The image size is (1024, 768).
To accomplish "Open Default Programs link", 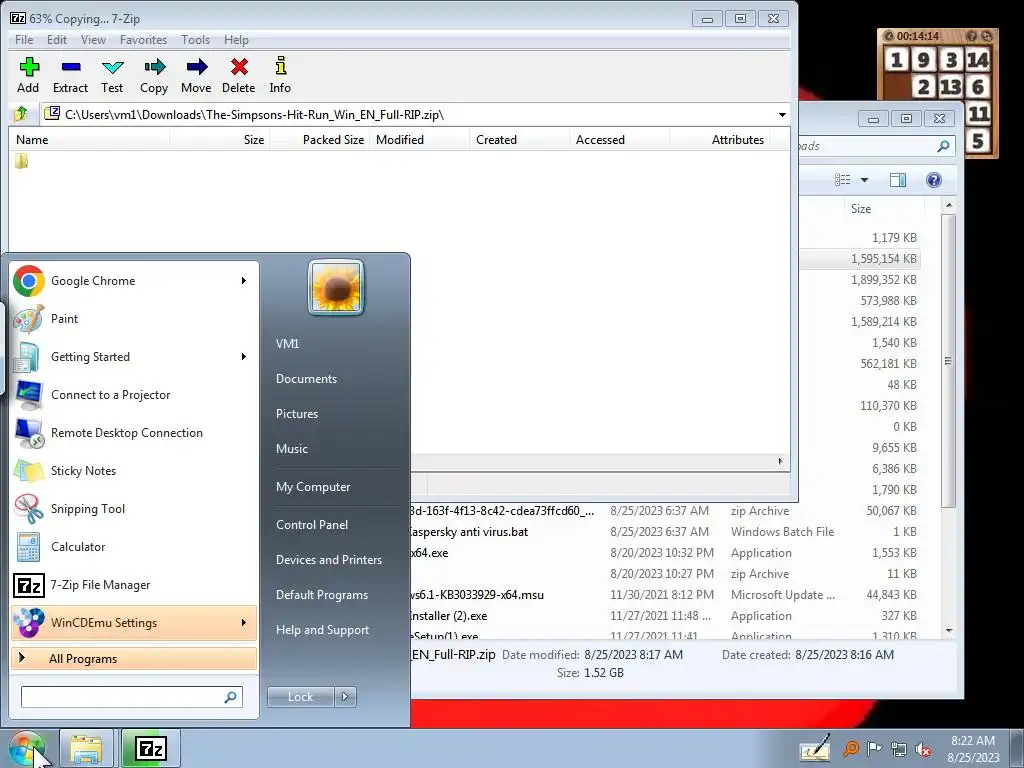I will pos(321,595).
